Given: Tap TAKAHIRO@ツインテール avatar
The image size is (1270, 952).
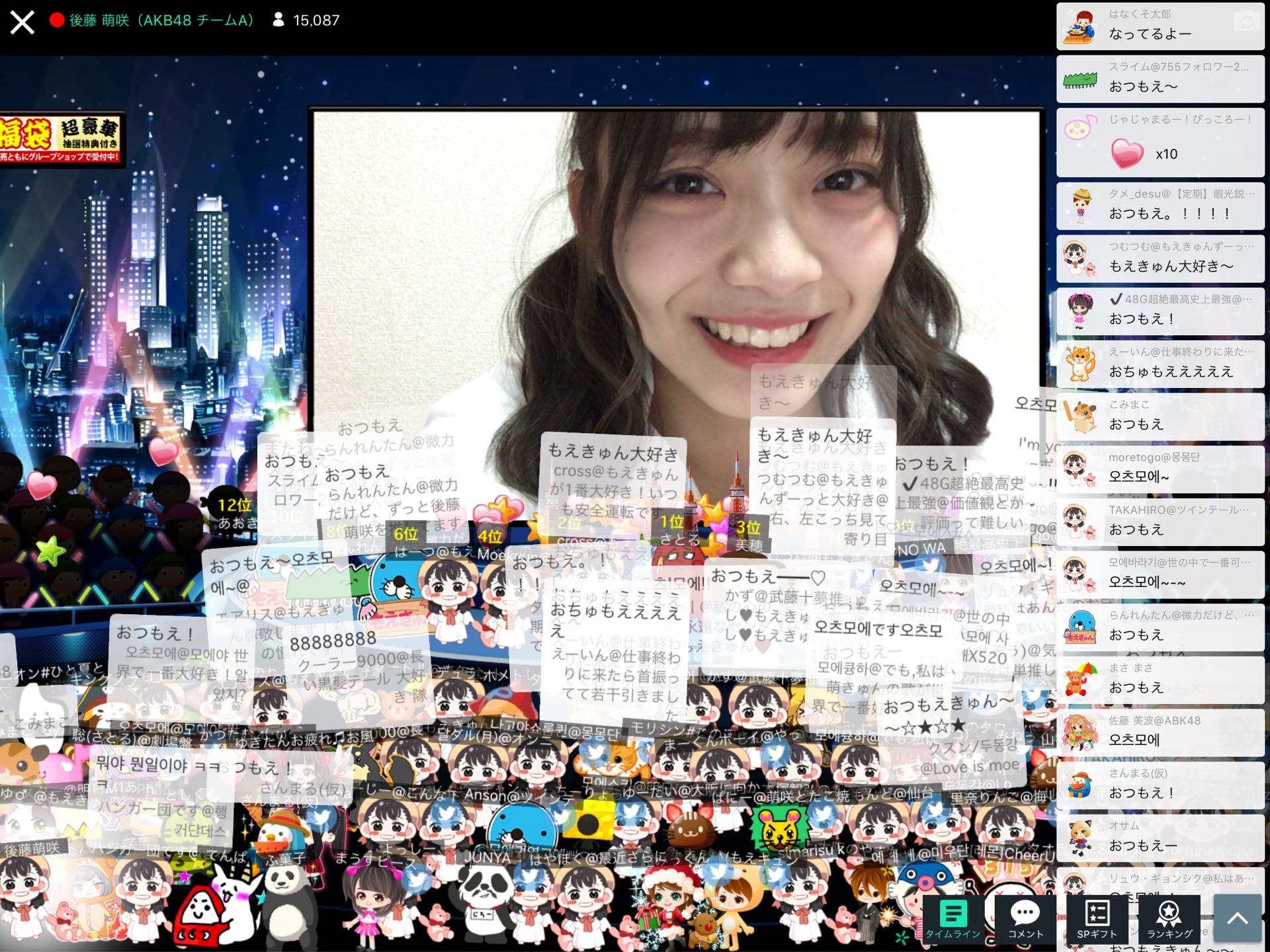Looking at the screenshot, I should [1080, 522].
